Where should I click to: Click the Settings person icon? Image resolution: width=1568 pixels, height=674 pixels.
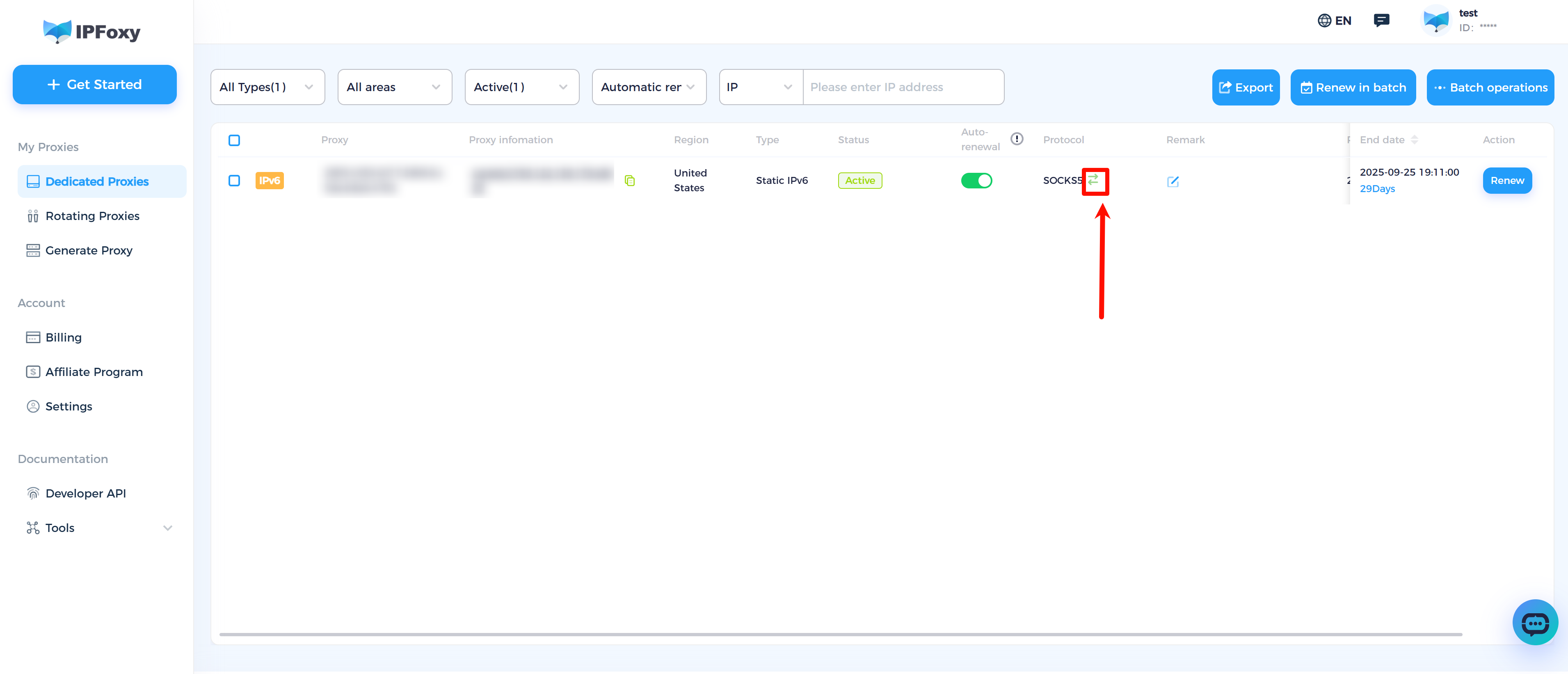coord(33,406)
